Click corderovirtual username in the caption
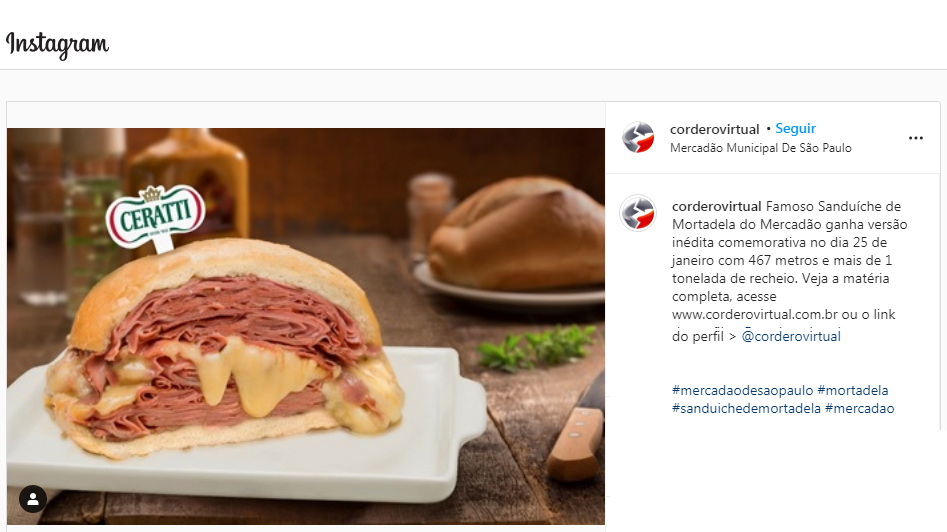The width and height of the screenshot is (947, 532). tap(716, 207)
